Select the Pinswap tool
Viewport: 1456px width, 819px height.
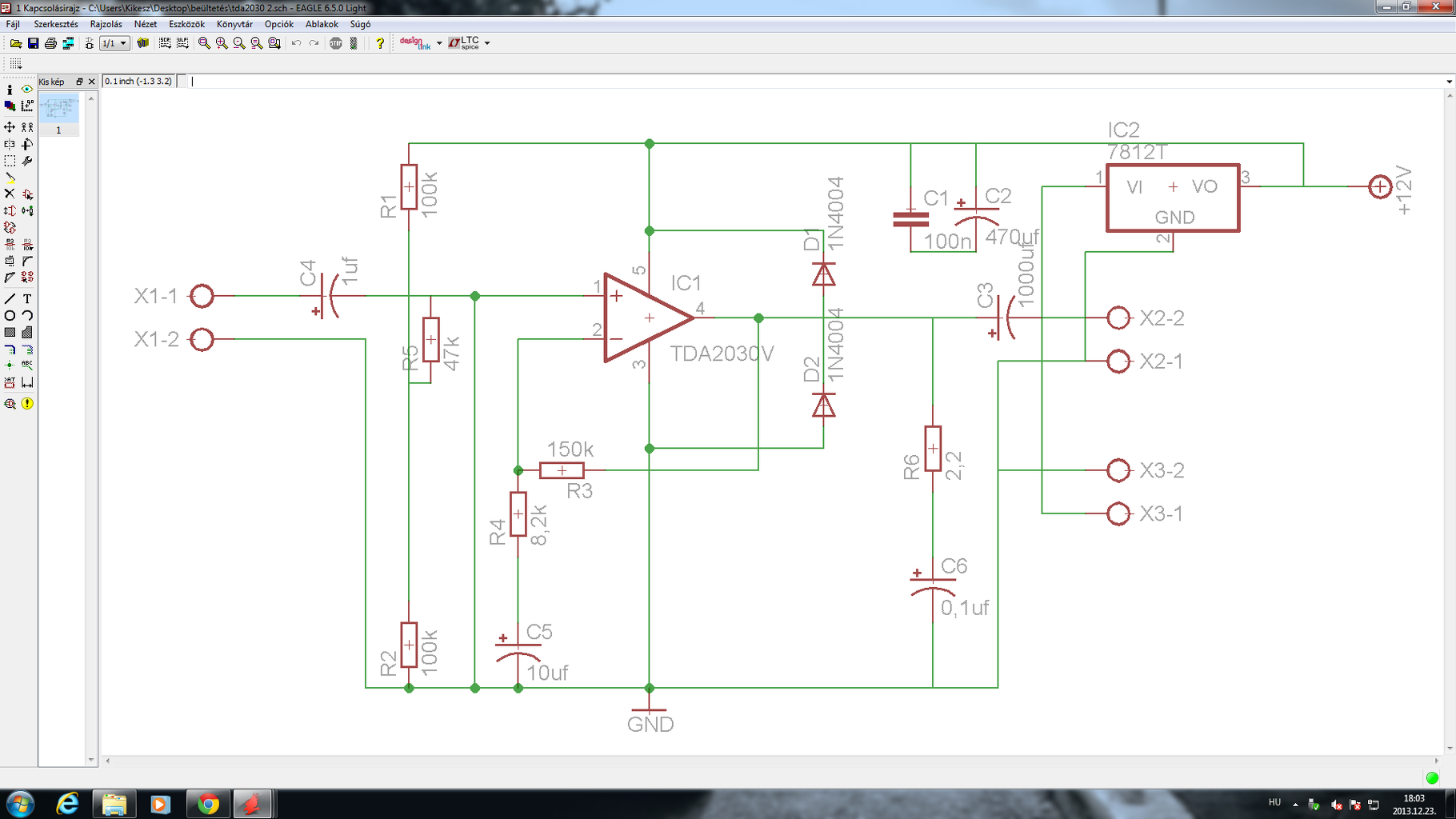10,211
